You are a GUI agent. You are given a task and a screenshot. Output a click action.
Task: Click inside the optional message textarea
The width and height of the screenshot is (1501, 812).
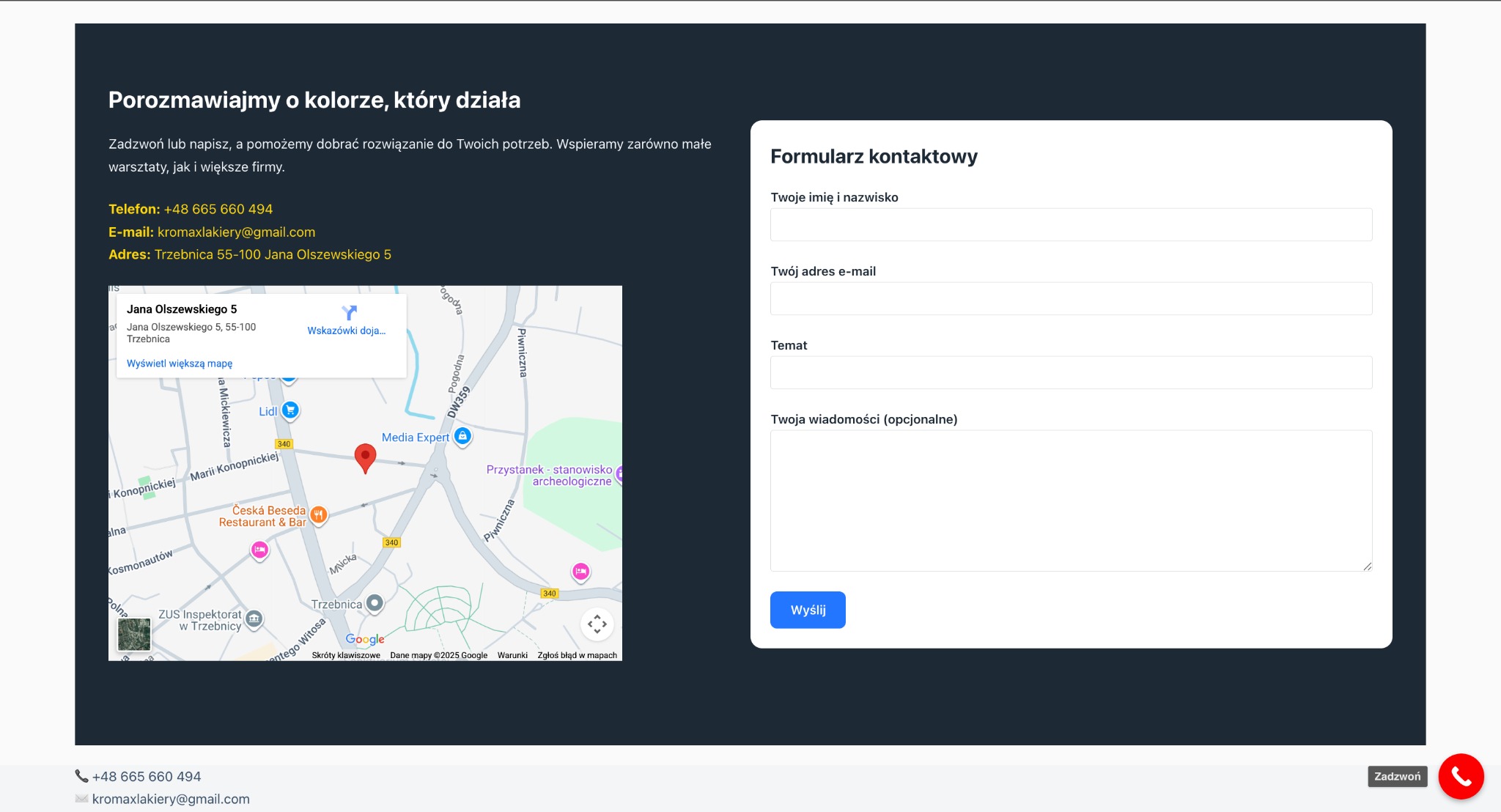click(1070, 499)
